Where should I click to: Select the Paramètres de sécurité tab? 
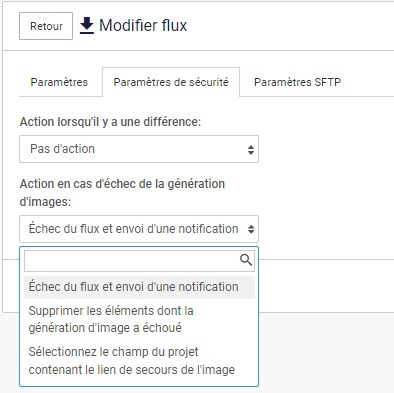coord(171,82)
